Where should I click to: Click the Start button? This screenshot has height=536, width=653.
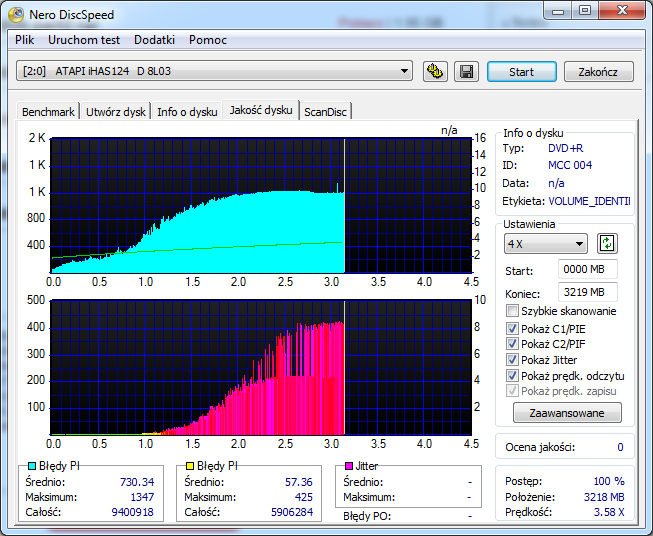(521, 72)
